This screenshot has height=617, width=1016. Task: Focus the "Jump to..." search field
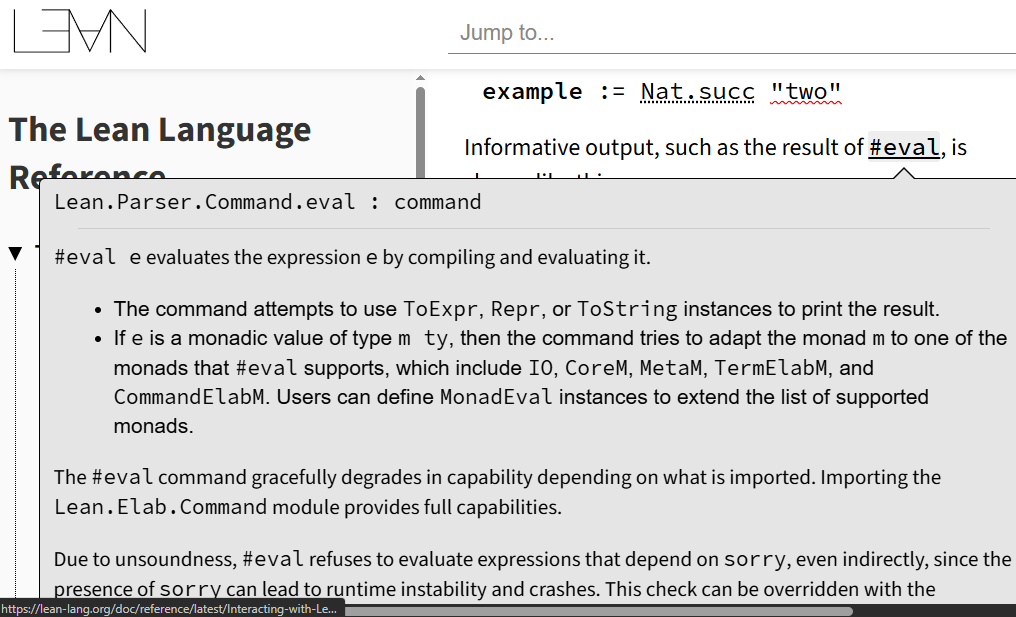[730, 33]
